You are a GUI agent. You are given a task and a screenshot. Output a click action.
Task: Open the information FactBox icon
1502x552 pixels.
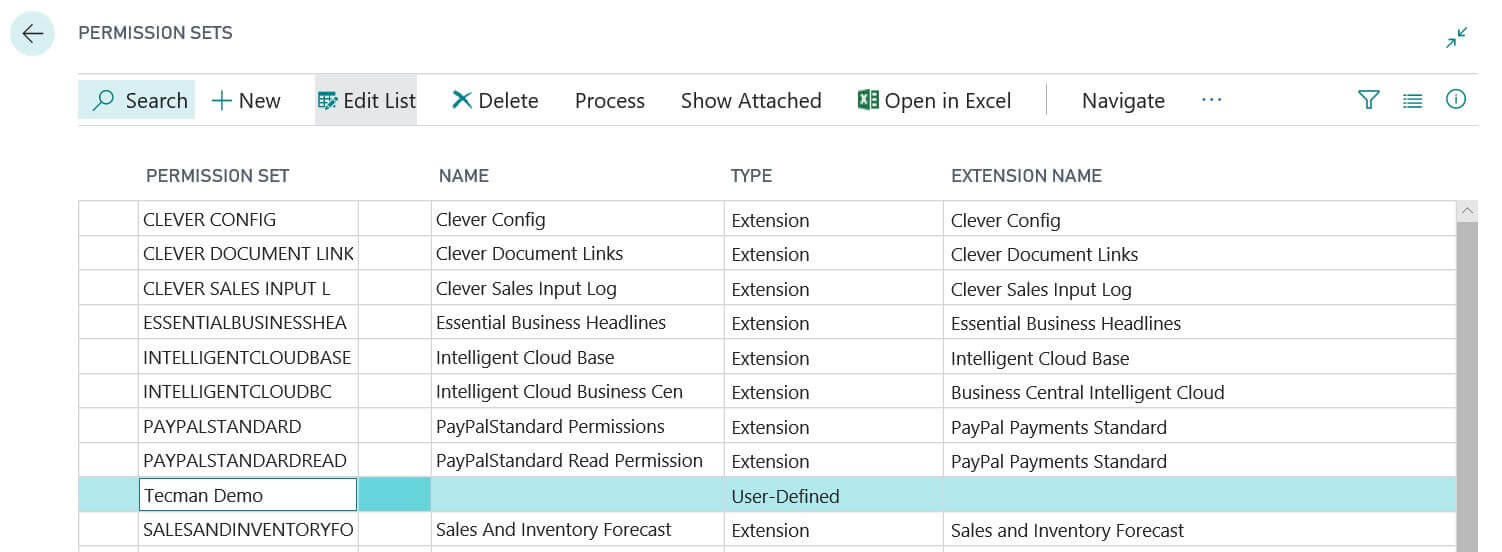(1456, 100)
